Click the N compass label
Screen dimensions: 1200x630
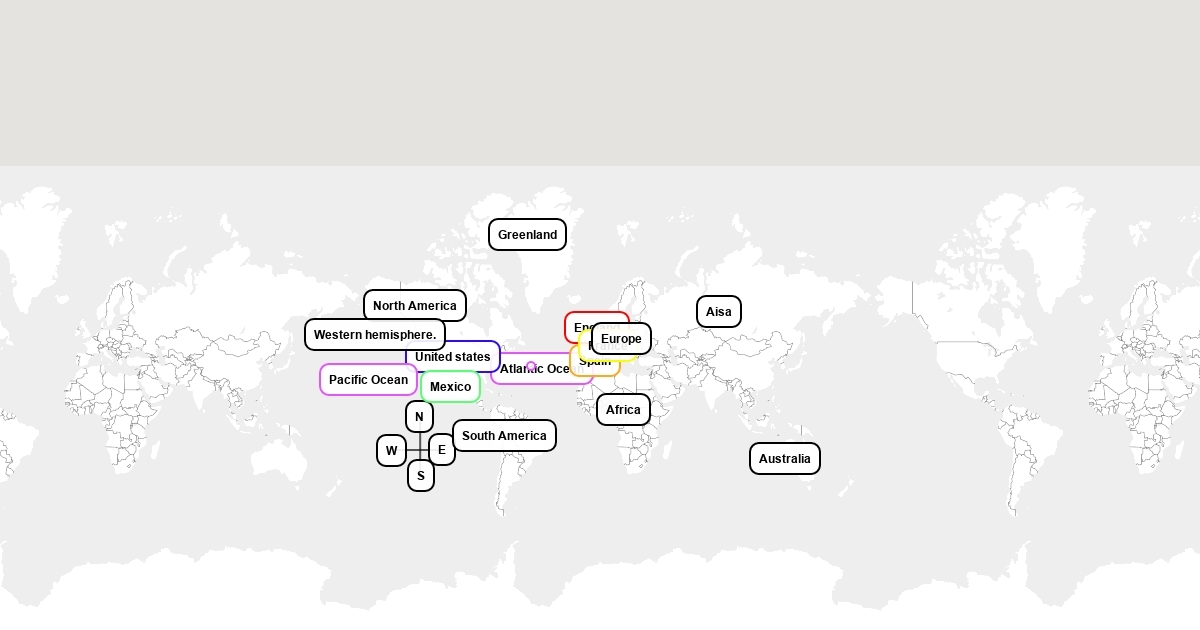point(420,417)
